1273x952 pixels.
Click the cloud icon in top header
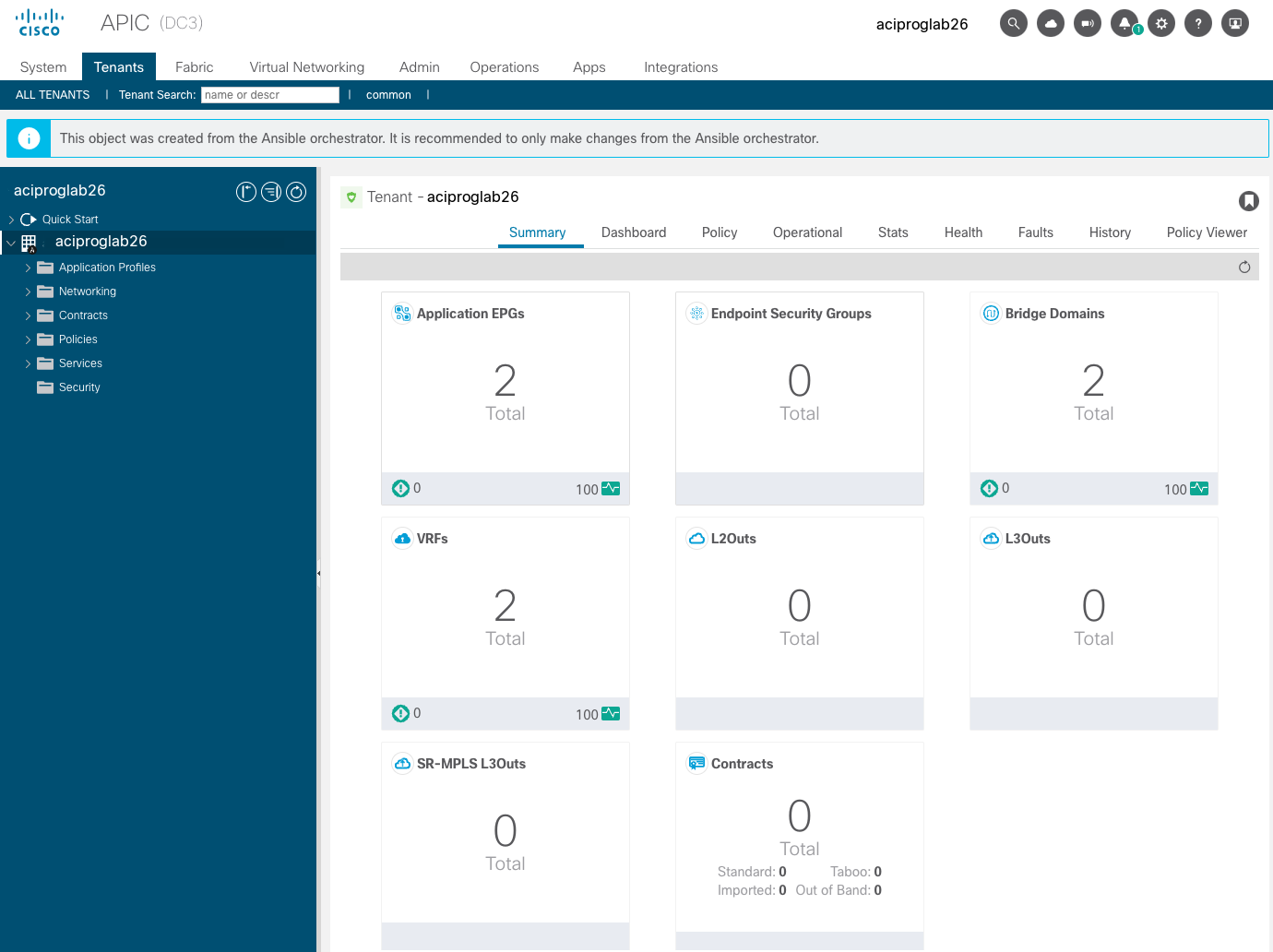tap(1050, 24)
